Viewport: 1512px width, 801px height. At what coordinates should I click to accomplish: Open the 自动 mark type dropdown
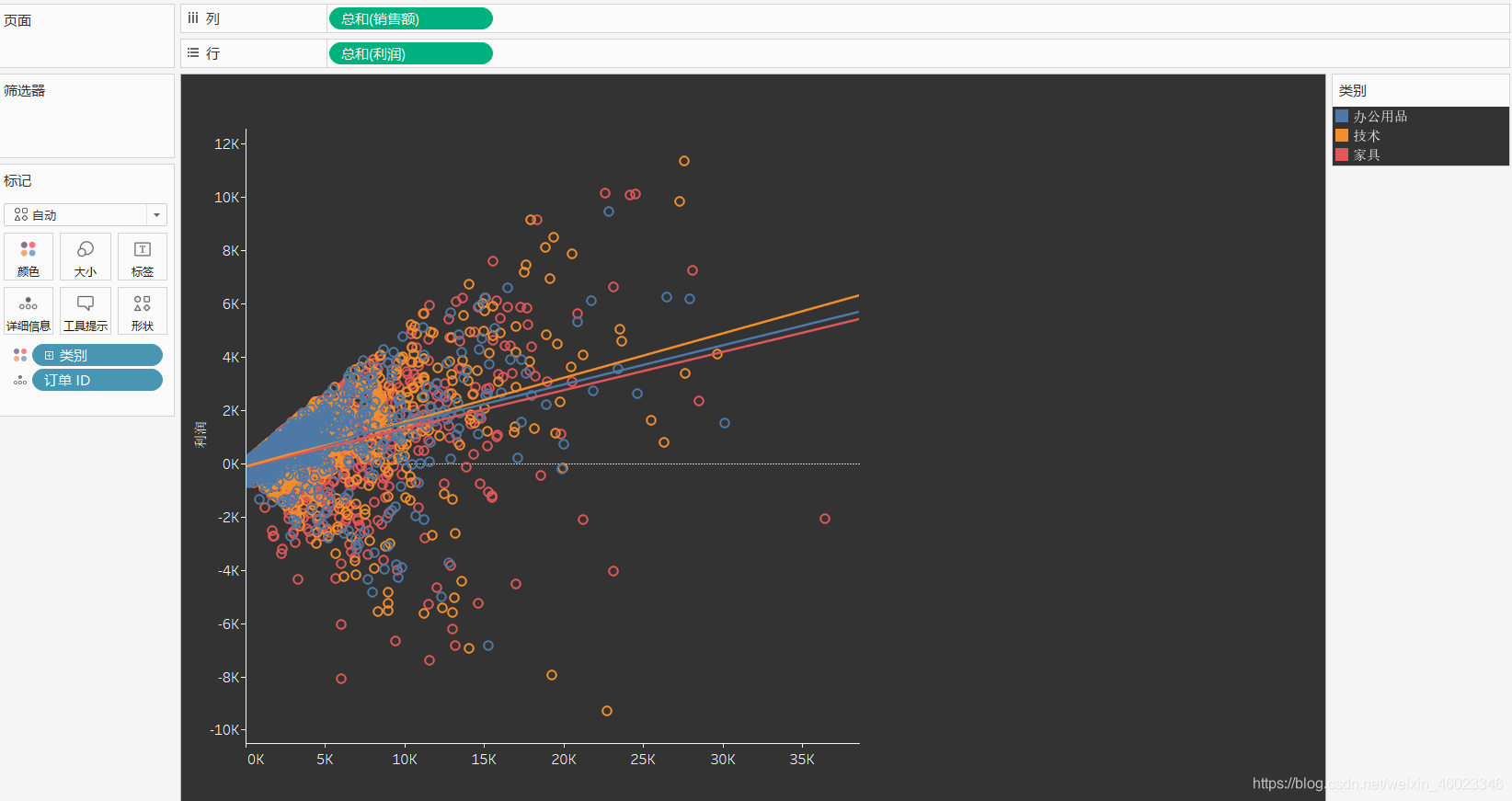pos(86,214)
